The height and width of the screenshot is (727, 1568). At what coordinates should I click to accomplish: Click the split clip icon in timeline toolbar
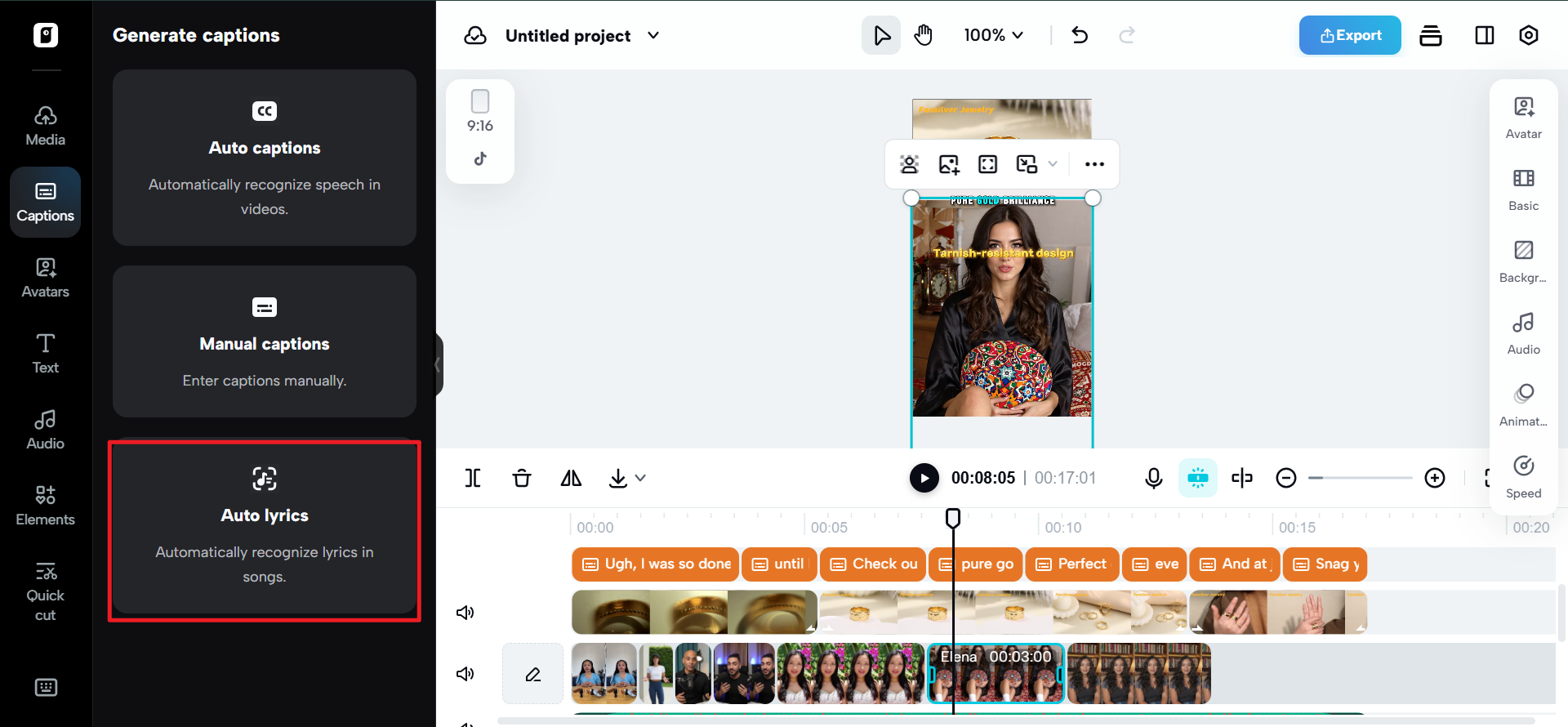[473, 478]
